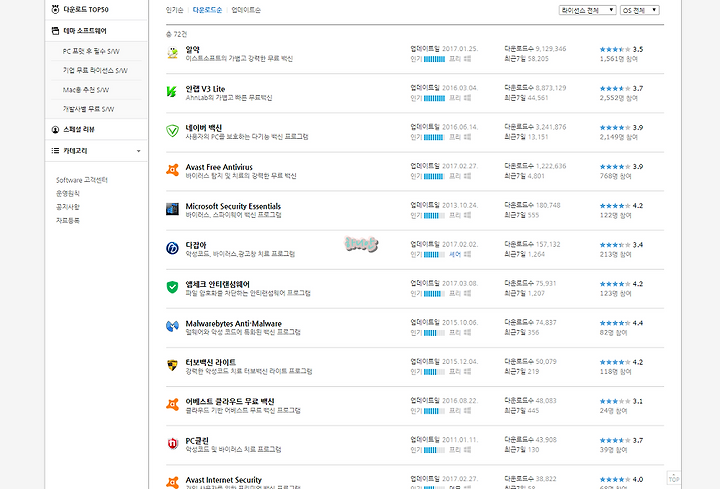Screen dimensions: 720x489
Task: Open the 알약 title link
Action: coord(192,50)
